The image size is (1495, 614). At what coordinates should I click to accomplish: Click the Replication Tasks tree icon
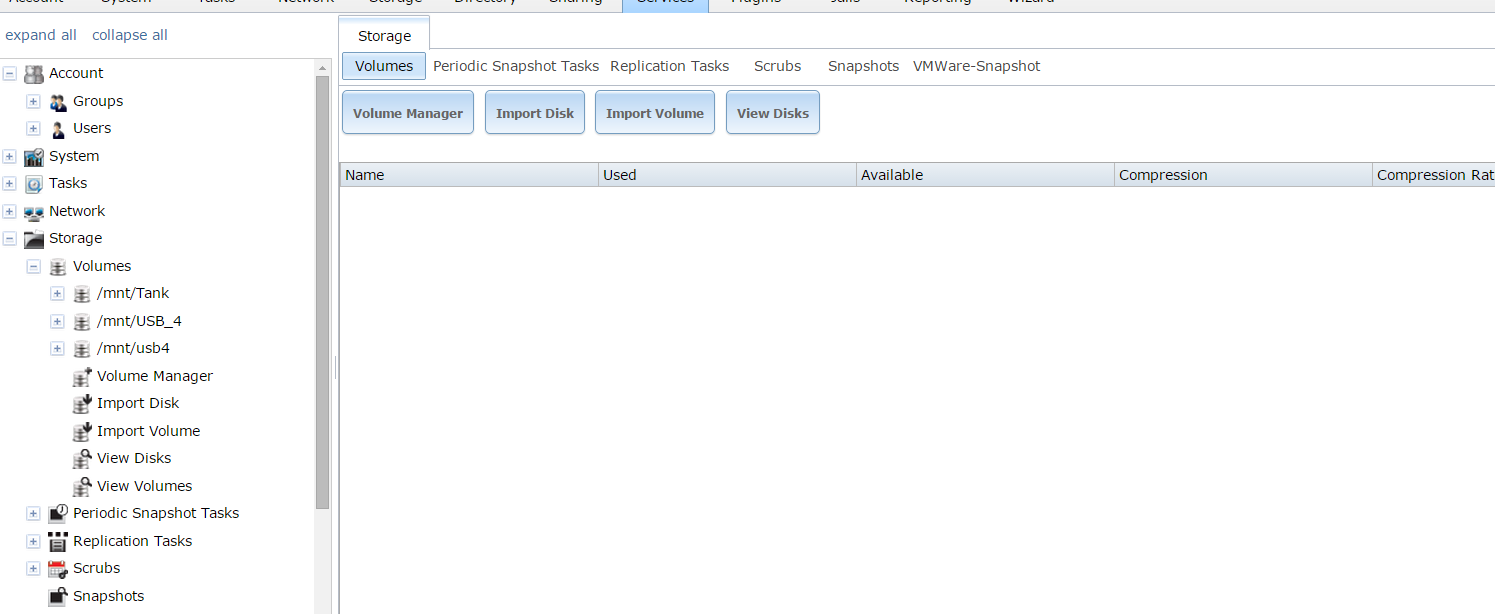[x=58, y=542]
